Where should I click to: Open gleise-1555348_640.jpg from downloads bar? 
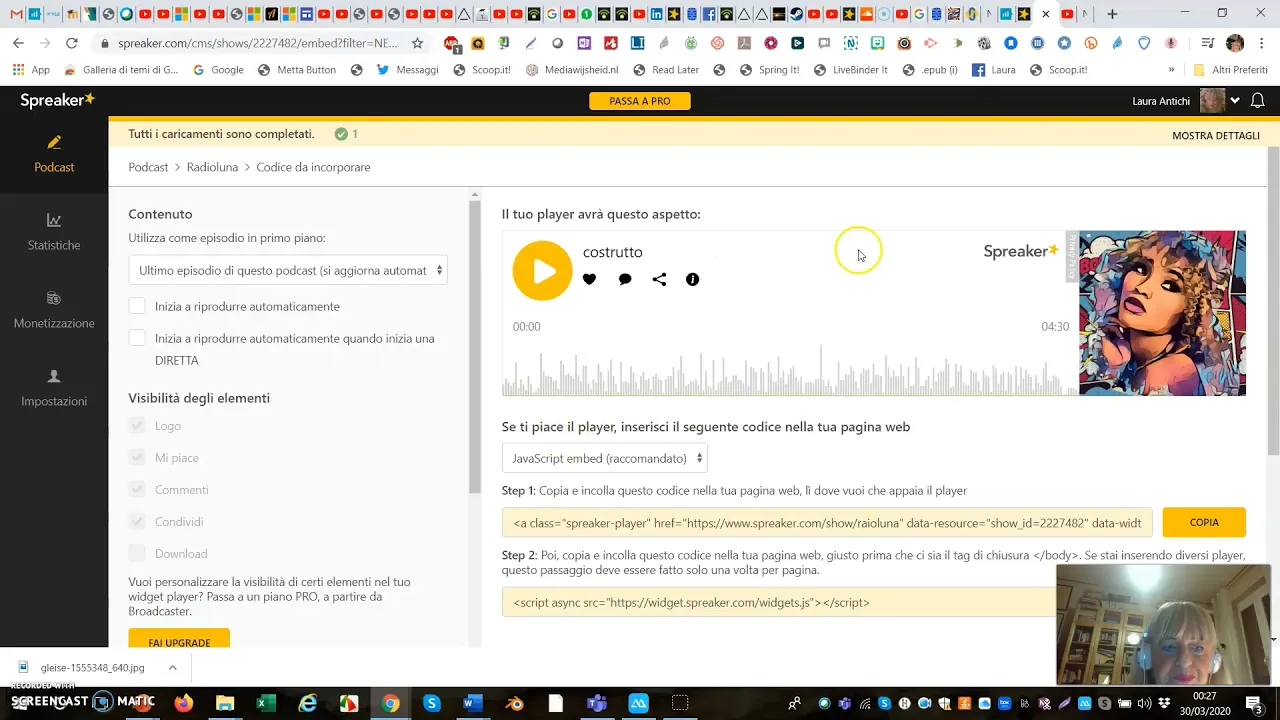(x=92, y=668)
